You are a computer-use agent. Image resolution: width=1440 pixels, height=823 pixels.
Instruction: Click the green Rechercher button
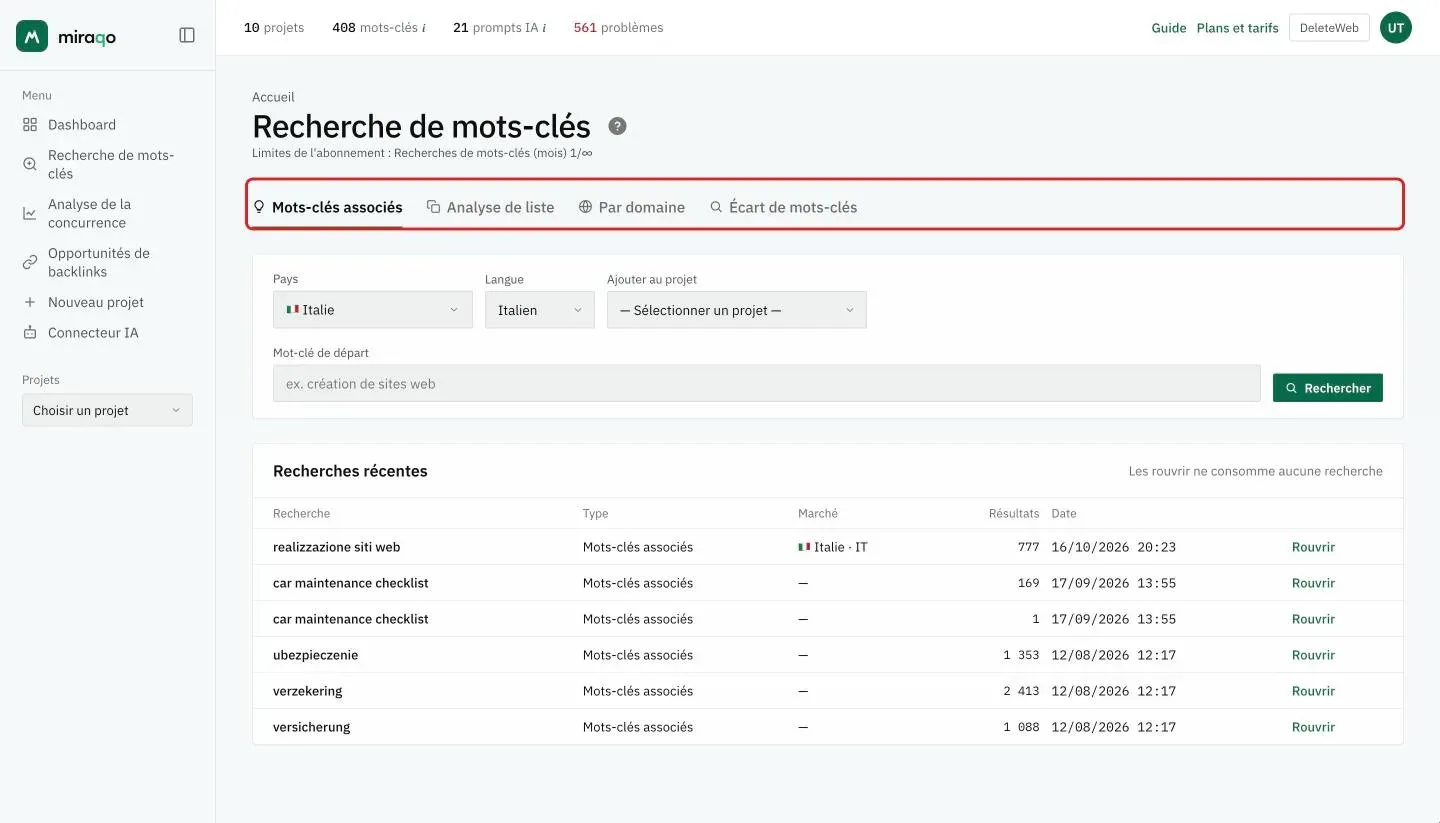pyautogui.click(x=1328, y=388)
